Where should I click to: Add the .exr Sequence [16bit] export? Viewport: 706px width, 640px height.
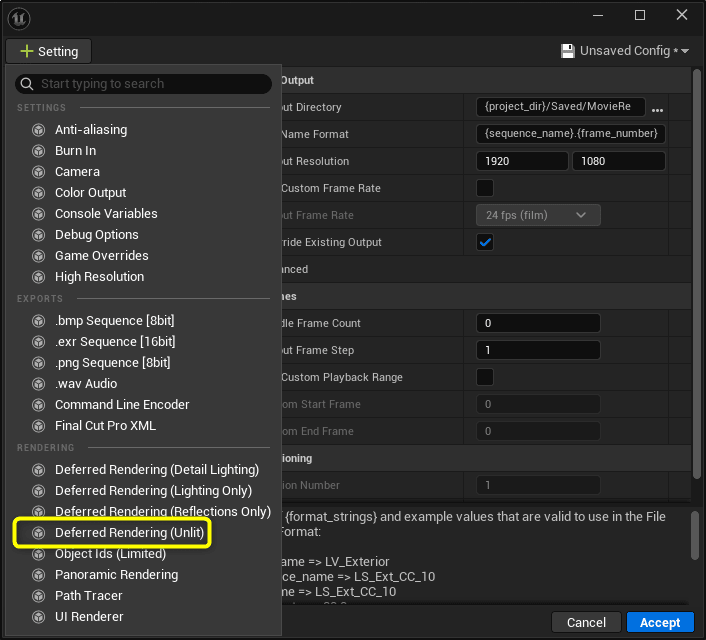point(115,342)
